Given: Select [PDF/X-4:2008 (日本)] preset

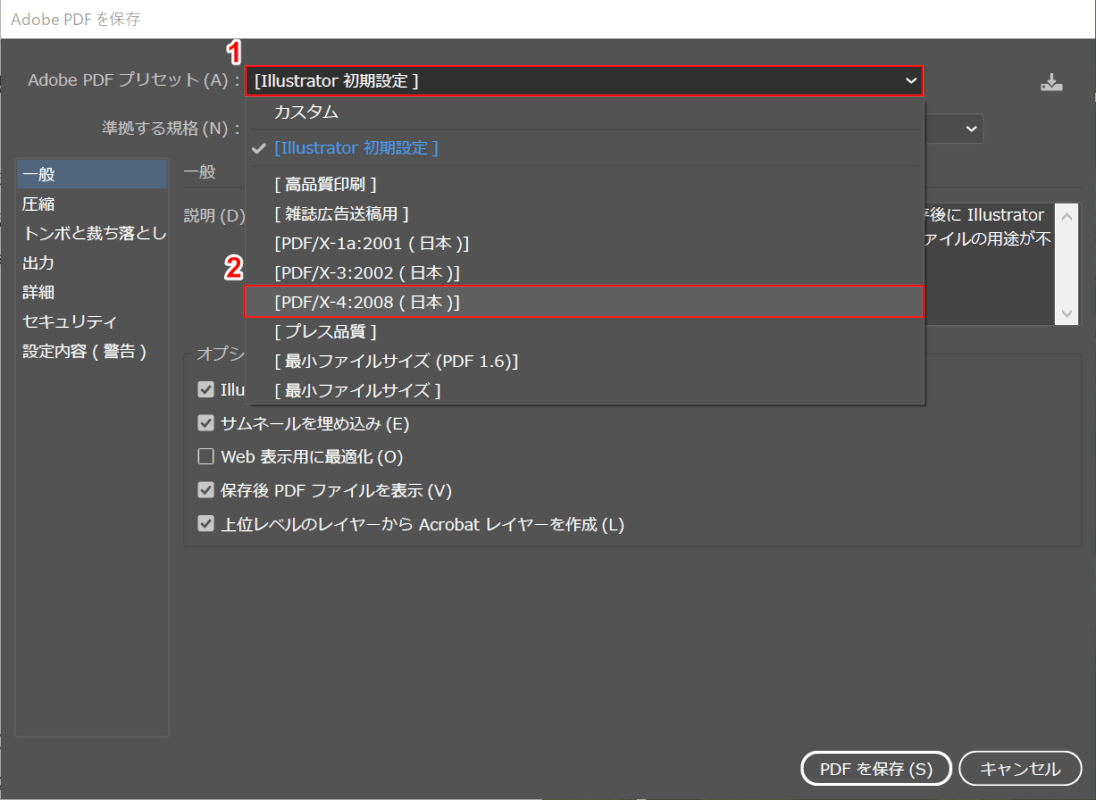Looking at the screenshot, I should click(x=584, y=302).
